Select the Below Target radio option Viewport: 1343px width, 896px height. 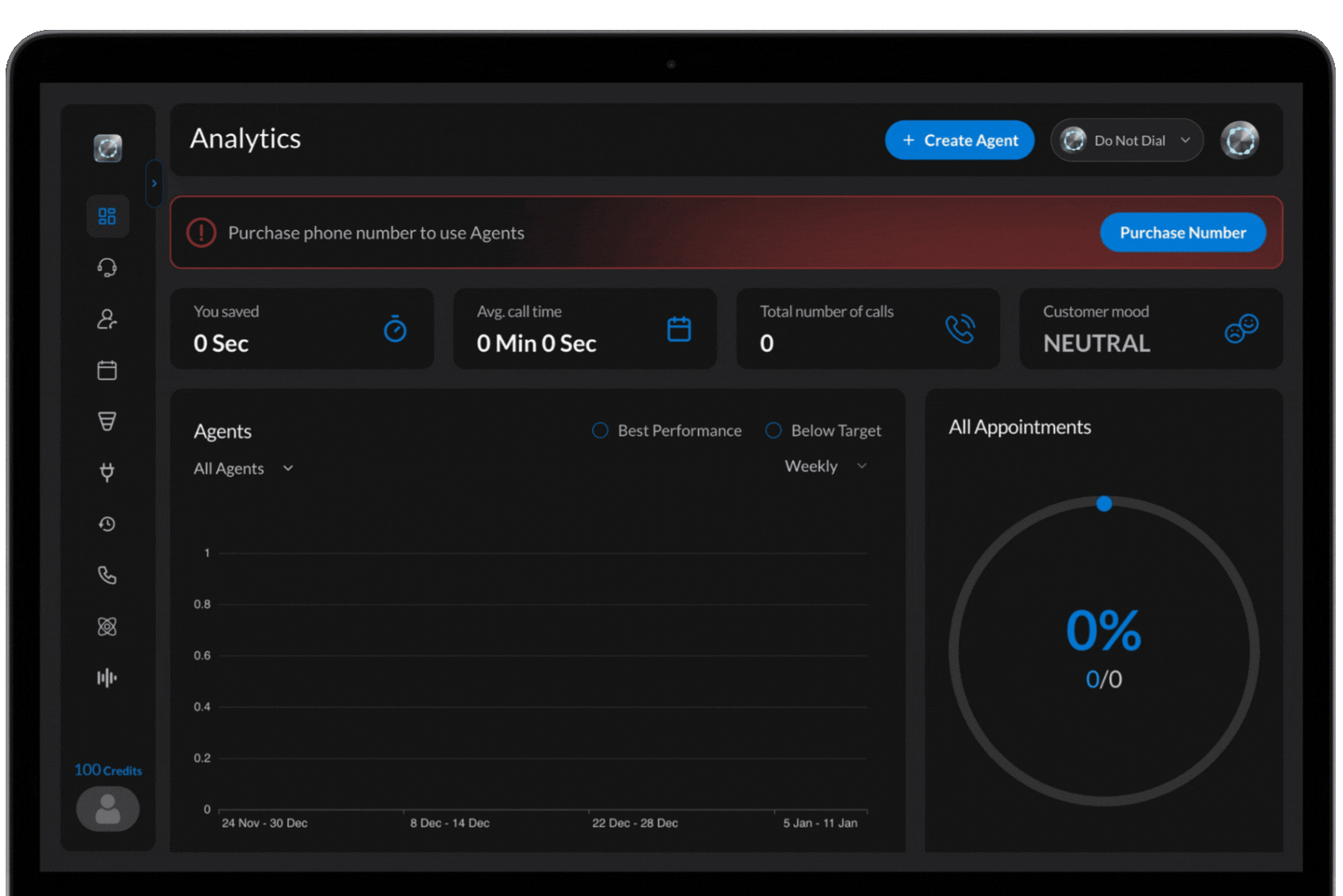click(773, 431)
